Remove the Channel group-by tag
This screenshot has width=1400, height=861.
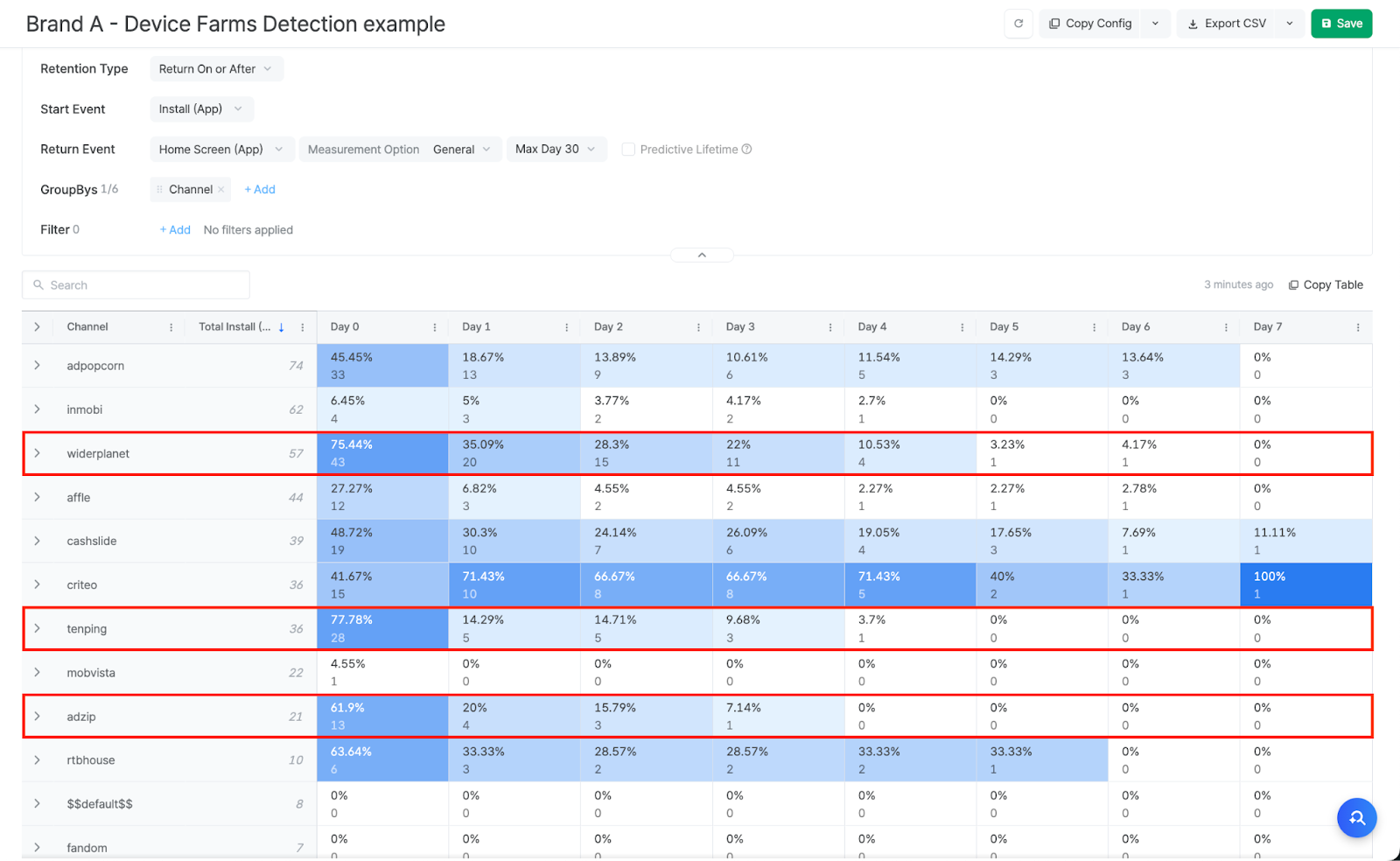pyautogui.click(x=221, y=190)
